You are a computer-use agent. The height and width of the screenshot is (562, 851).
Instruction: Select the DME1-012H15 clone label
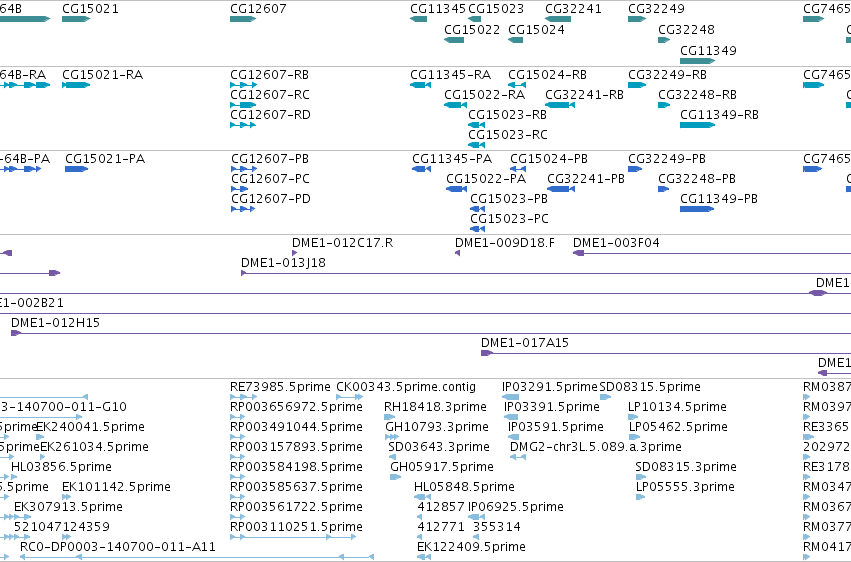coord(55,323)
